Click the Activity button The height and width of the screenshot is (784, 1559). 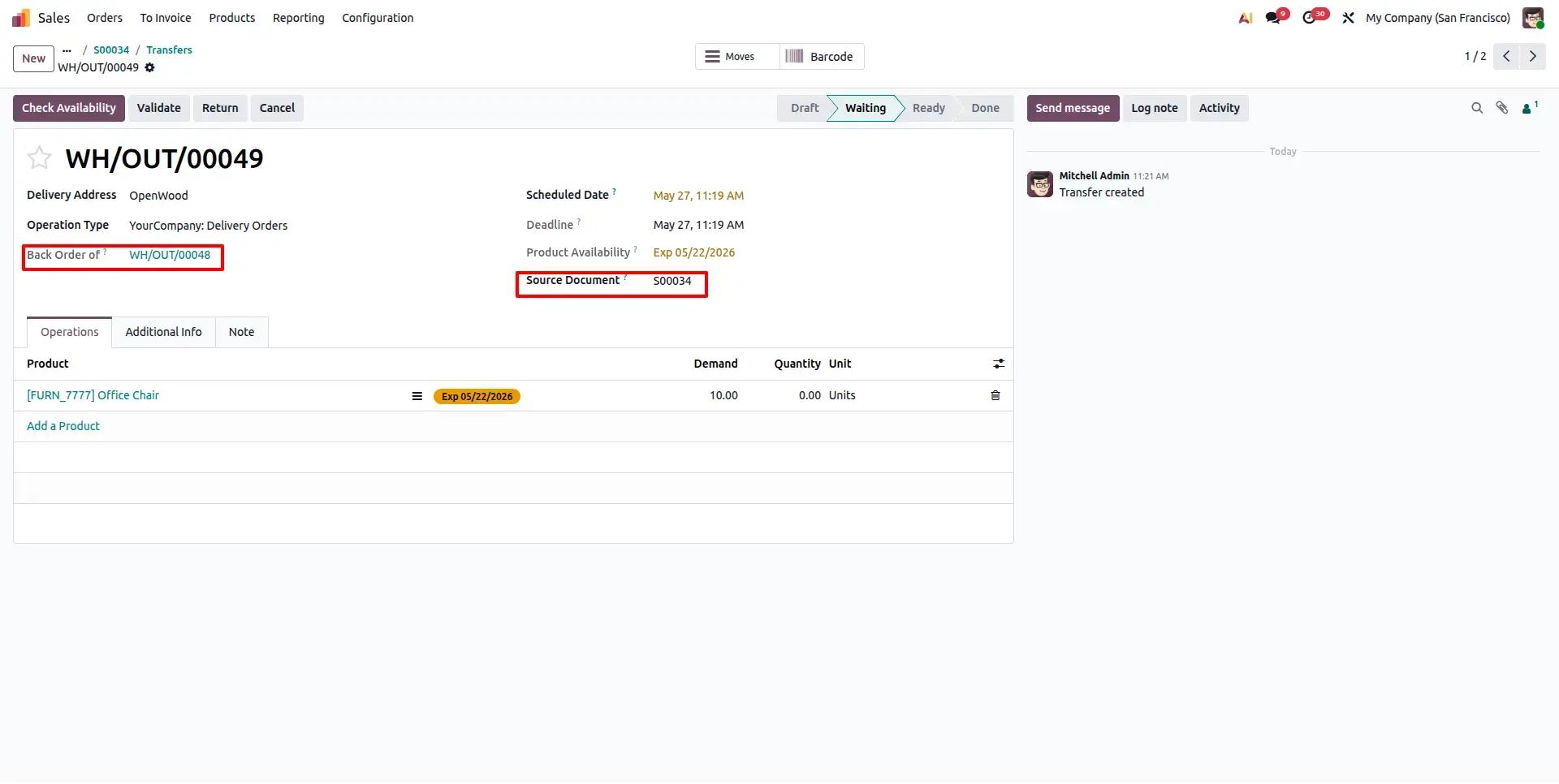click(1219, 108)
